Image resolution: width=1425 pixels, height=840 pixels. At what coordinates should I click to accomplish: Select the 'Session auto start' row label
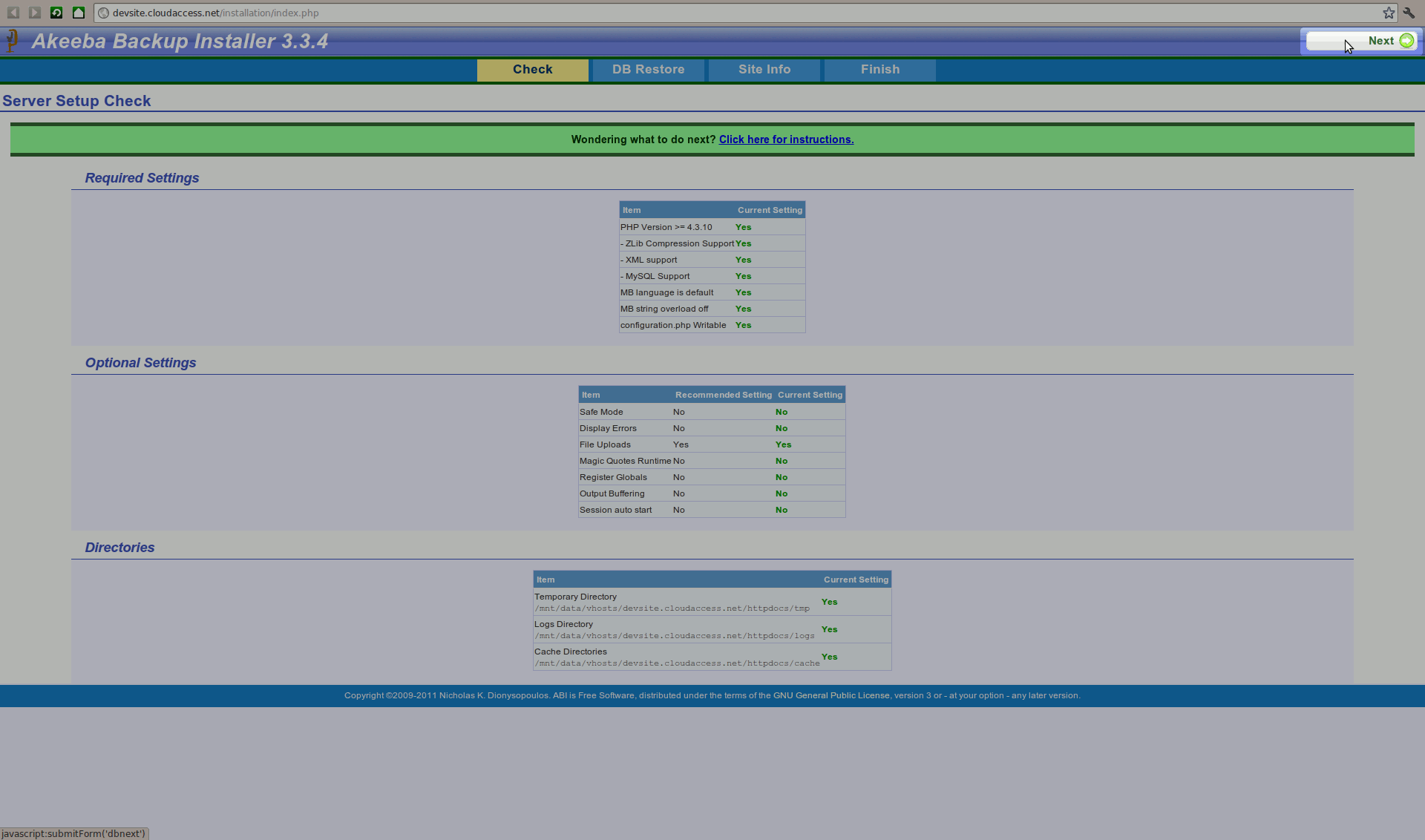tap(615, 510)
